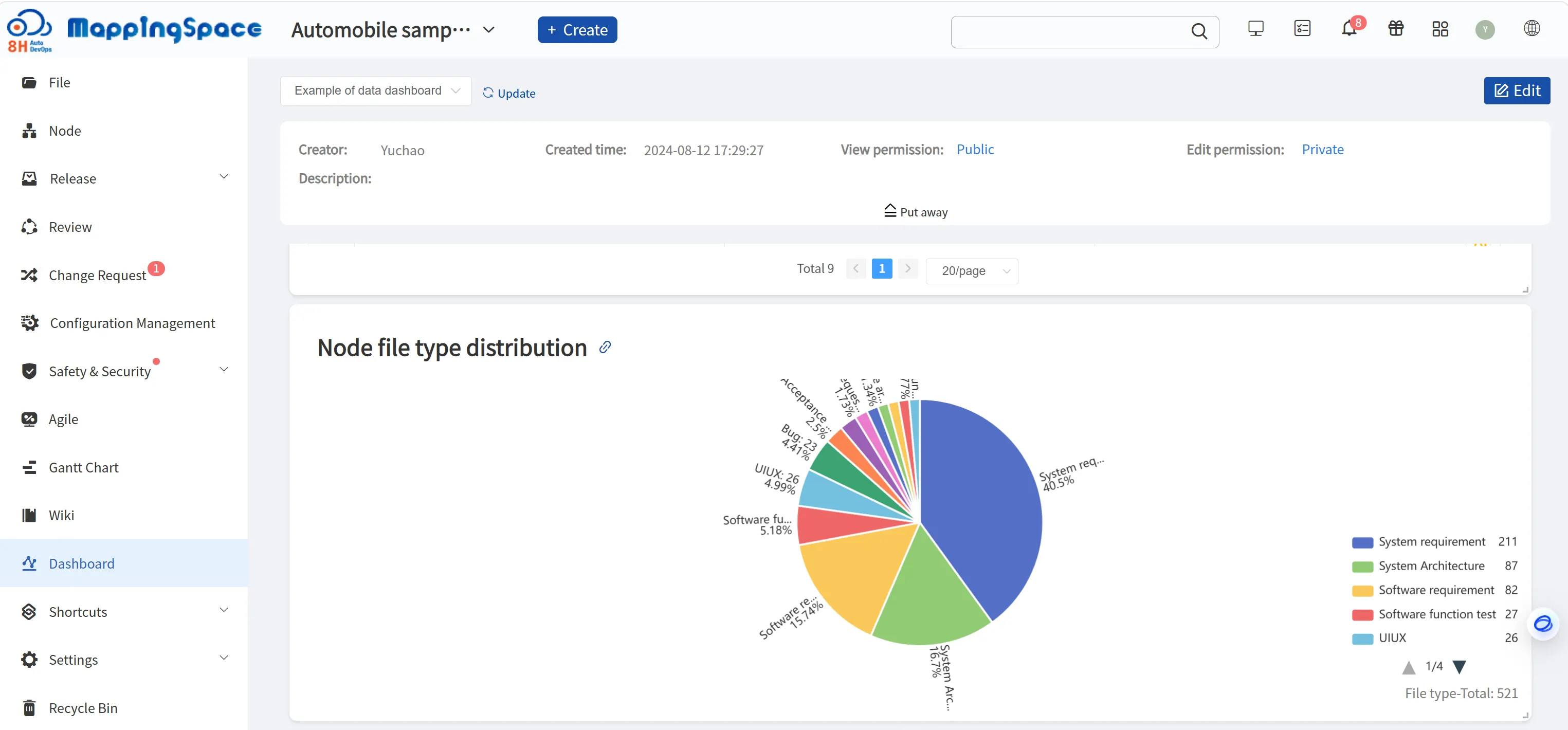Click the Public view permission link
This screenshot has width=1568, height=730.
(x=975, y=149)
